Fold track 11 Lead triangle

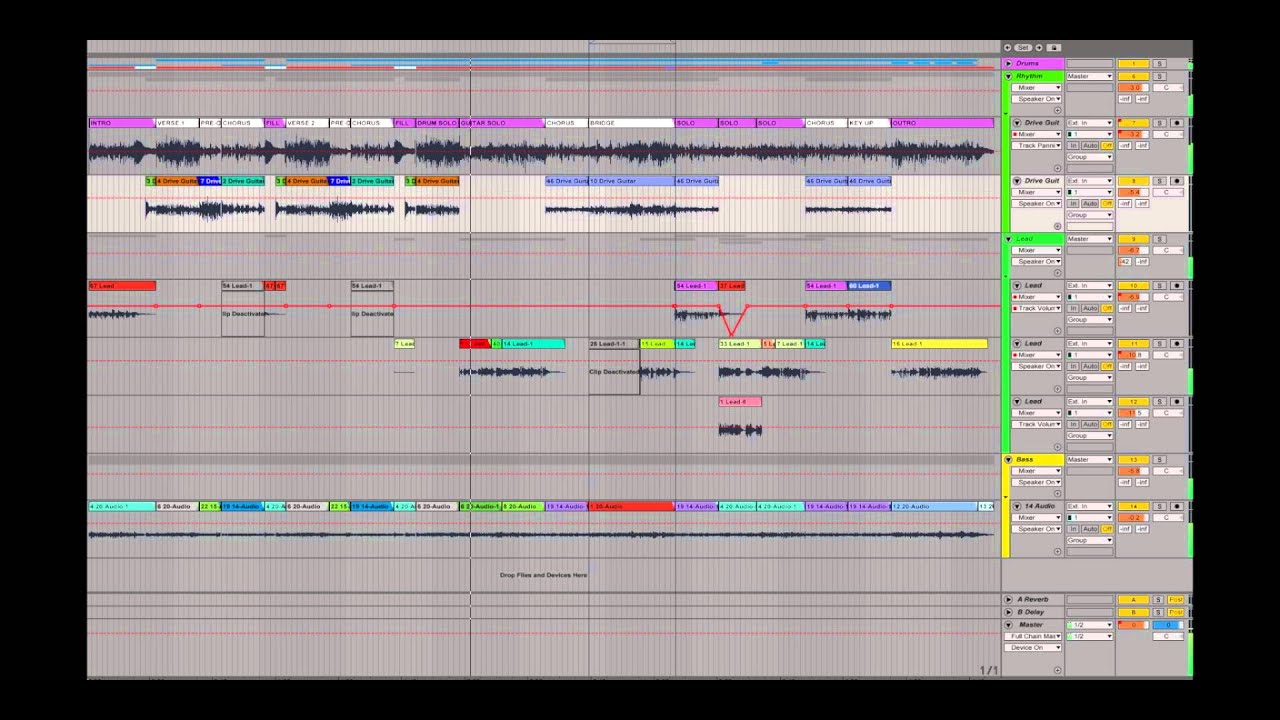click(1017, 343)
